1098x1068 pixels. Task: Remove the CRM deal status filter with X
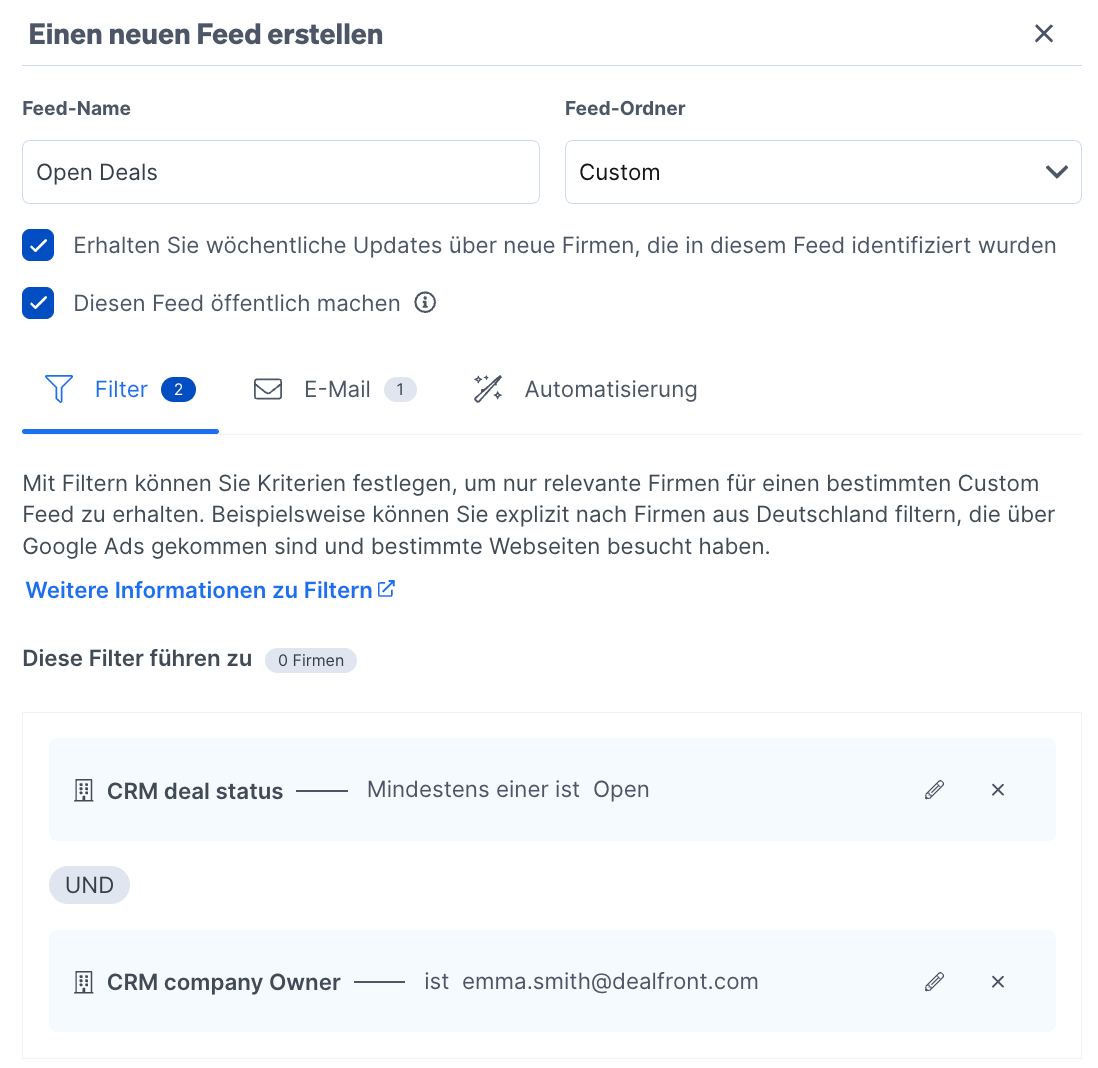pyautogui.click(x=997, y=789)
